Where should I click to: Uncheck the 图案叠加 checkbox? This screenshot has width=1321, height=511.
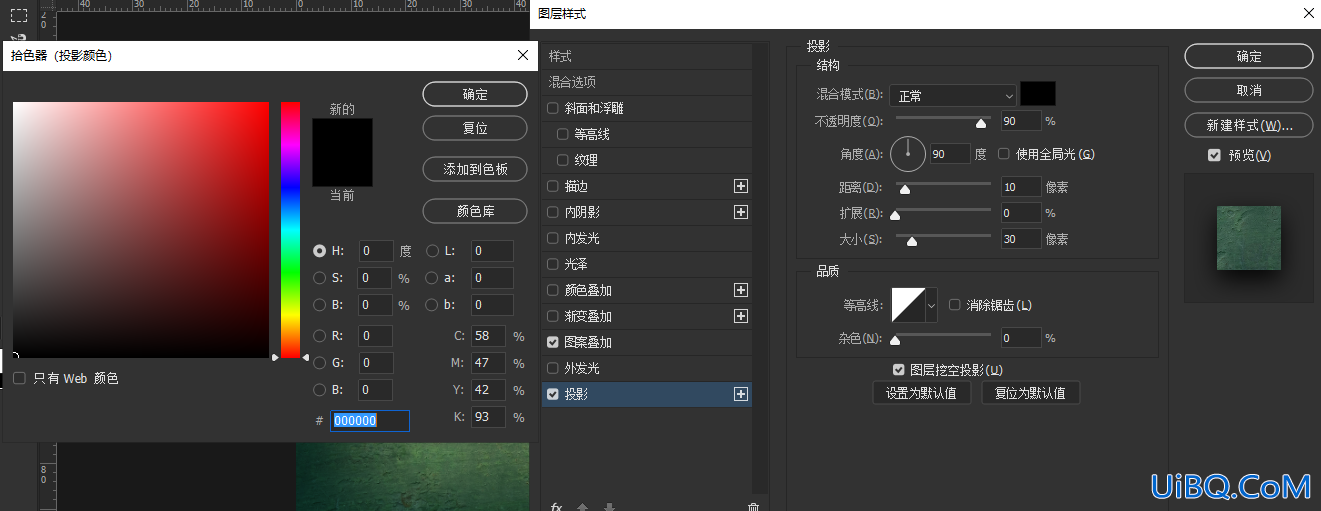[x=554, y=342]
